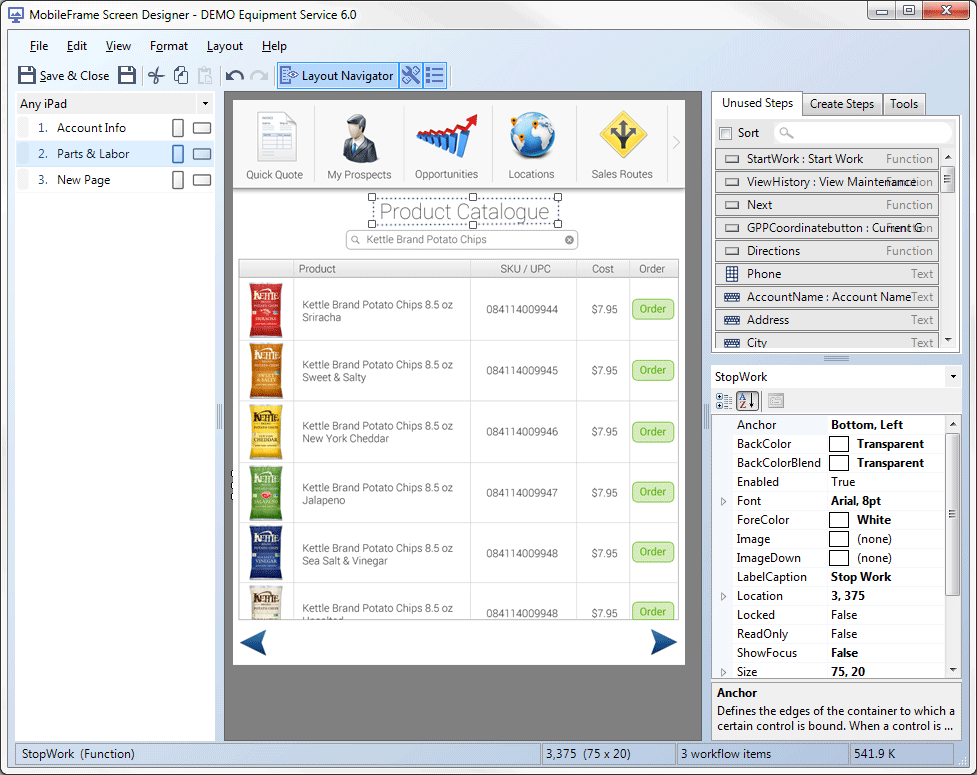Expand the Font property row
Image resolution: width=977 pixels, height=775 pixels.
pyautogui.click(x=725, y=500)
